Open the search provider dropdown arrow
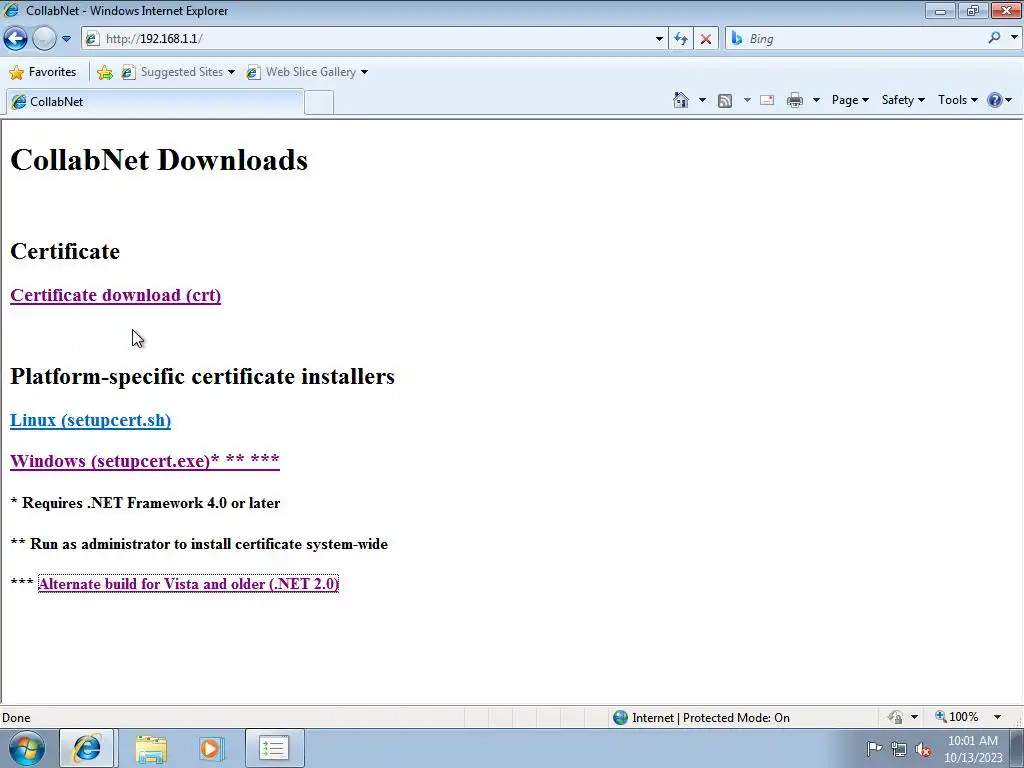The height and width of the screenshot is (768, 1024). [x=1014, y=38]
